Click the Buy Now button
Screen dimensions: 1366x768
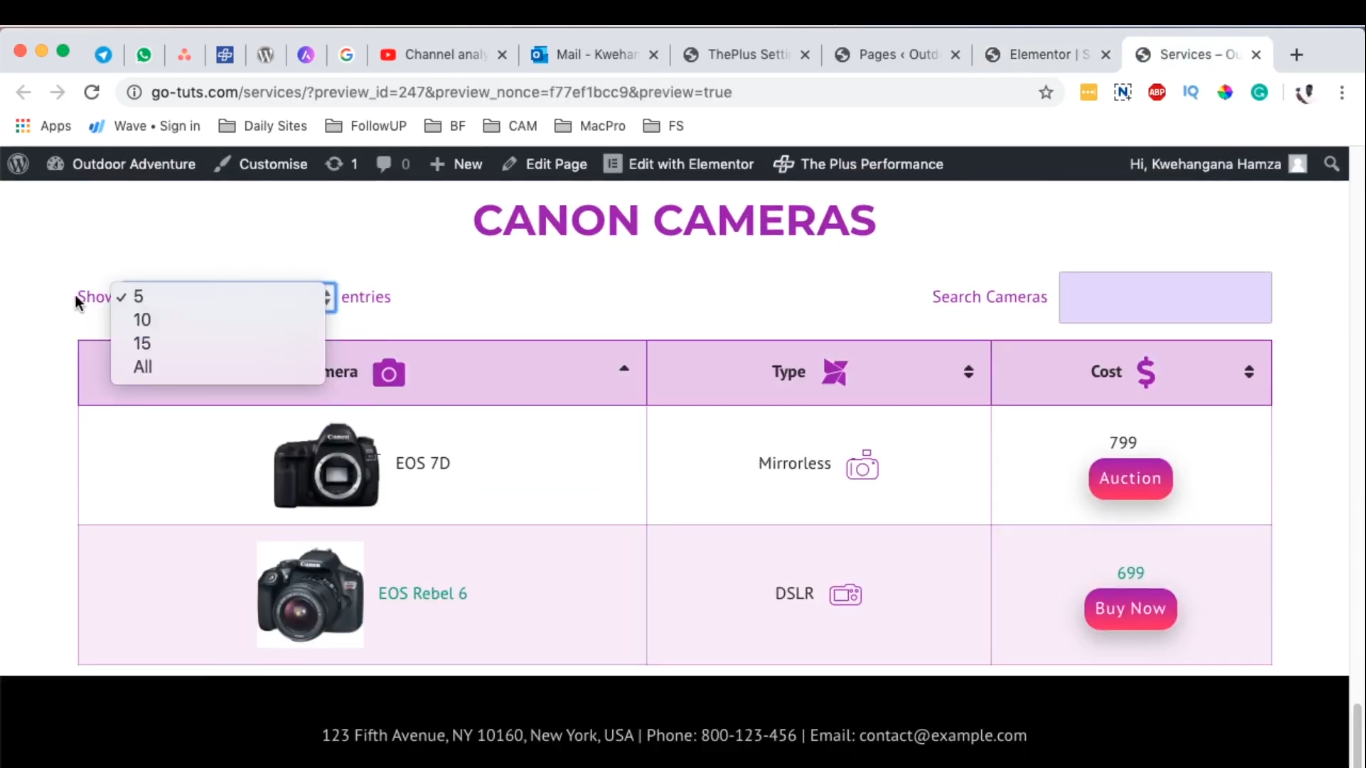coord(1130,609)
